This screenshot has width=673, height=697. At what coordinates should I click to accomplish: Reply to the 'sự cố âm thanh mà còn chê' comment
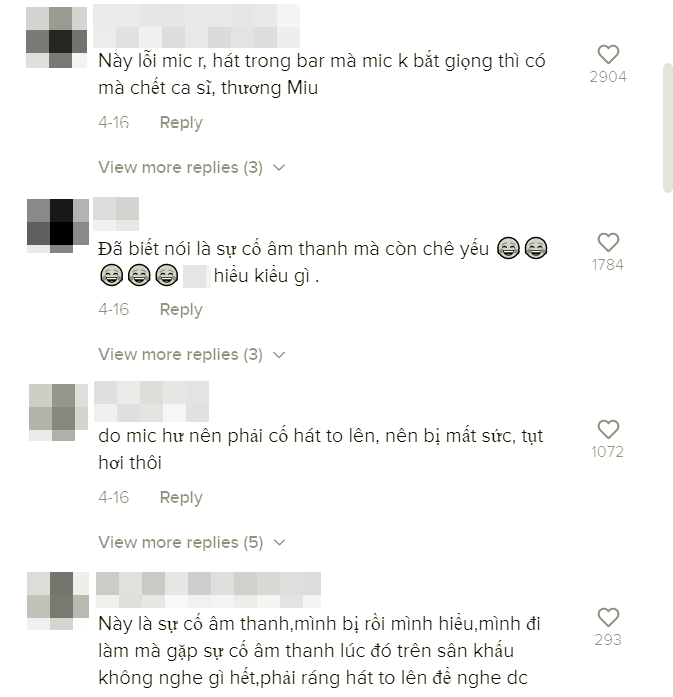(x=181, y=309)
